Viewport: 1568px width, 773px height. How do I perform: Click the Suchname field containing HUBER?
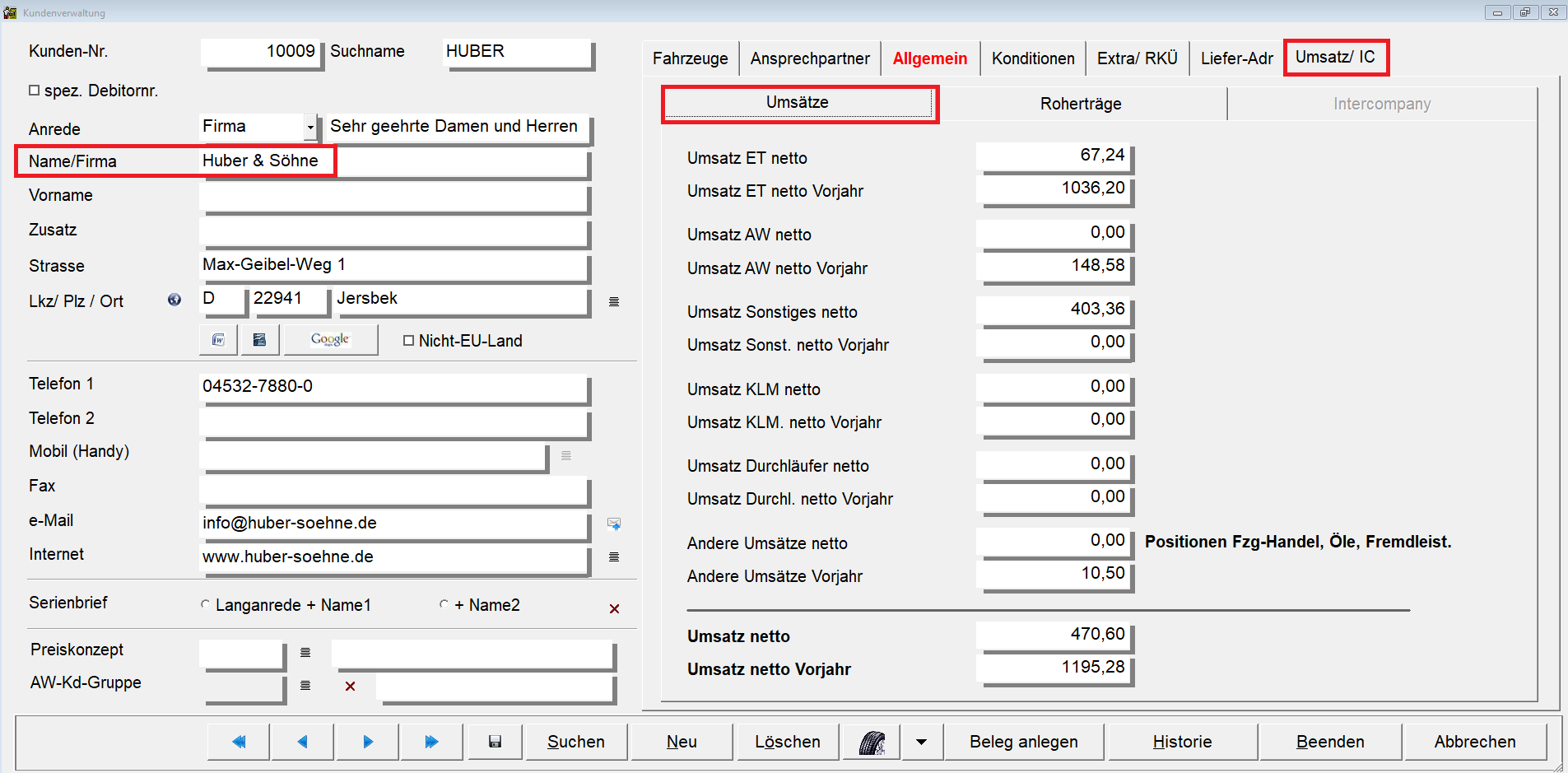(x=517, y=52)
